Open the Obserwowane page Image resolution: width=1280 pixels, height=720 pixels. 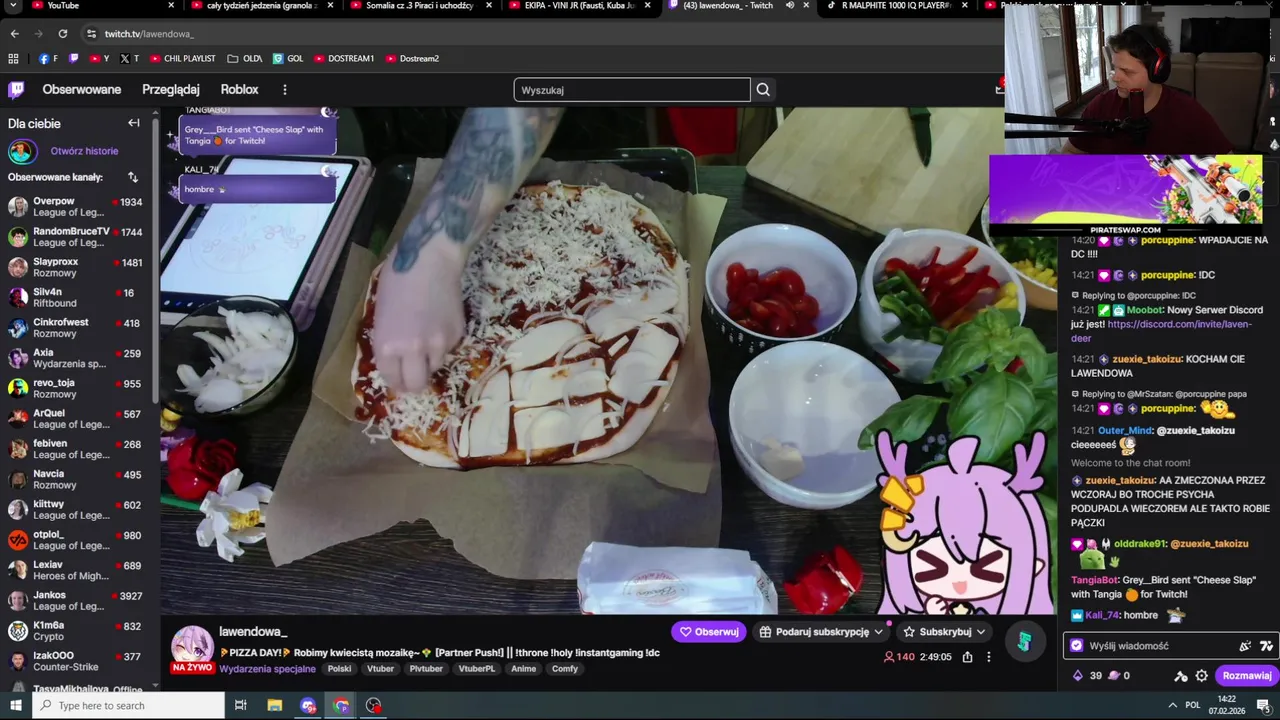coord(82,90)
